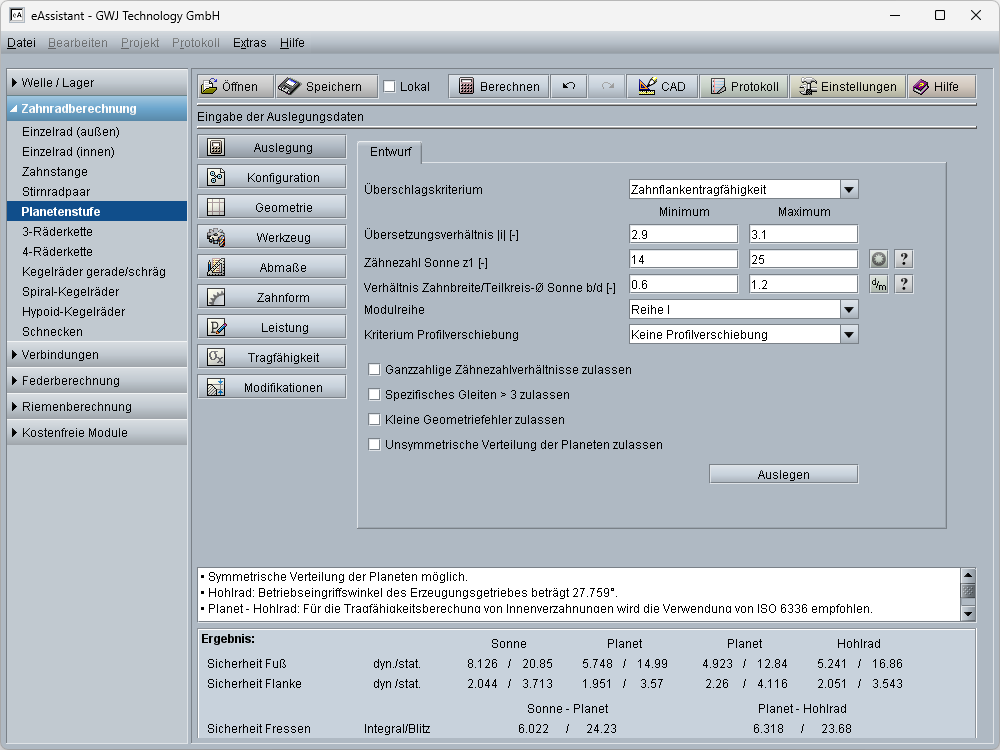Screen dimensions: 1000x750
Task: Click the d/m icon beside Zahnbreite ratio
Action: coord(879,284)
